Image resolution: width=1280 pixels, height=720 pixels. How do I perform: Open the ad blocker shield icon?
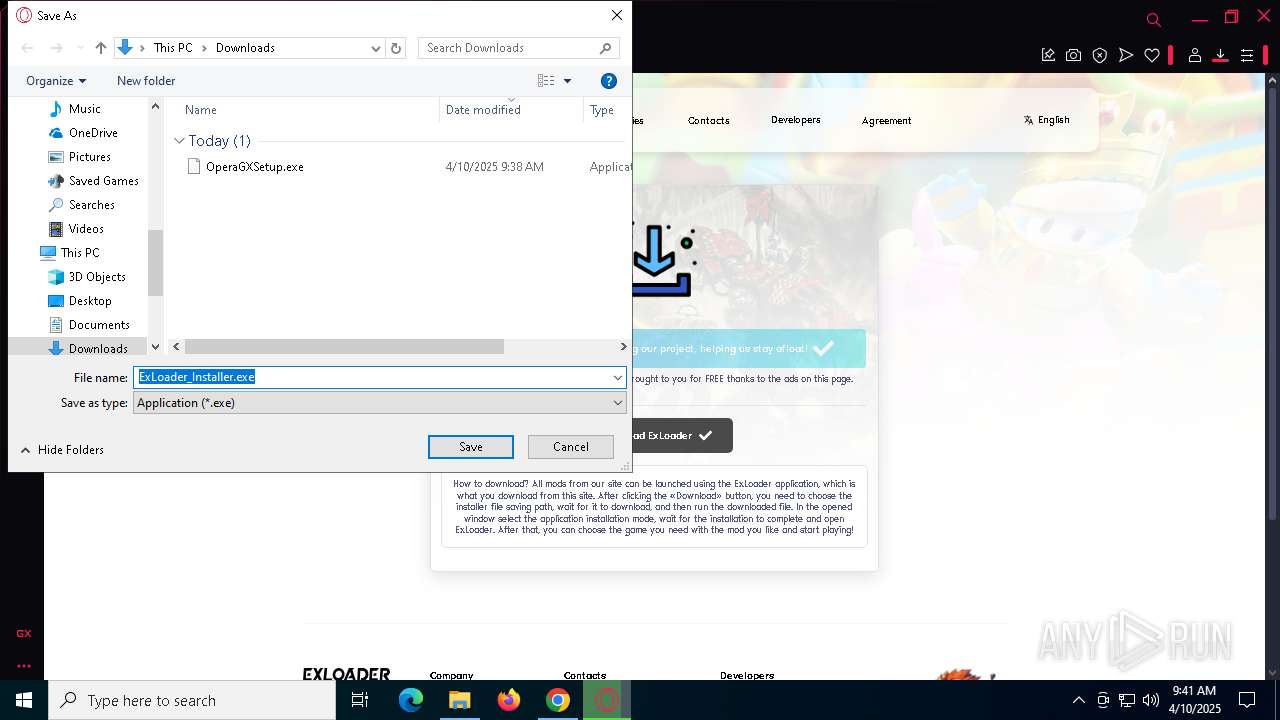(1100, 56)
